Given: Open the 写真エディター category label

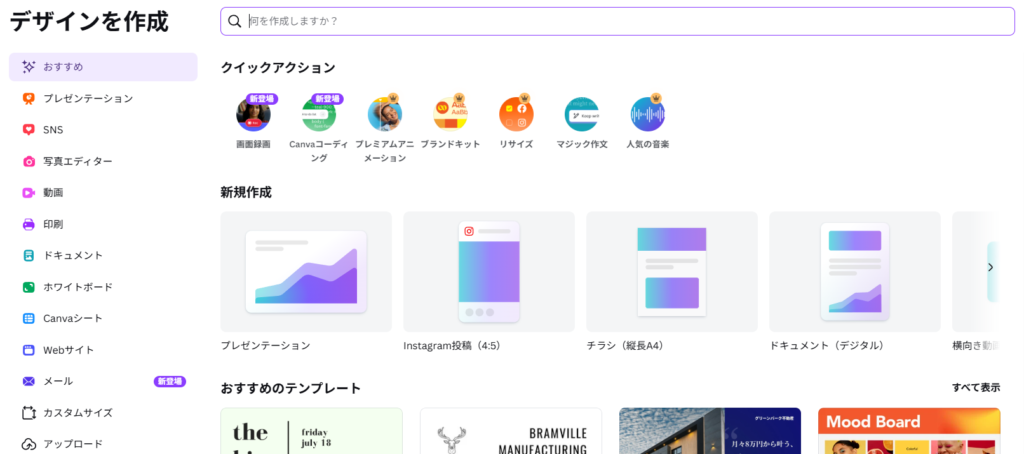Looking at the screenshot, I should coord(78,161).
